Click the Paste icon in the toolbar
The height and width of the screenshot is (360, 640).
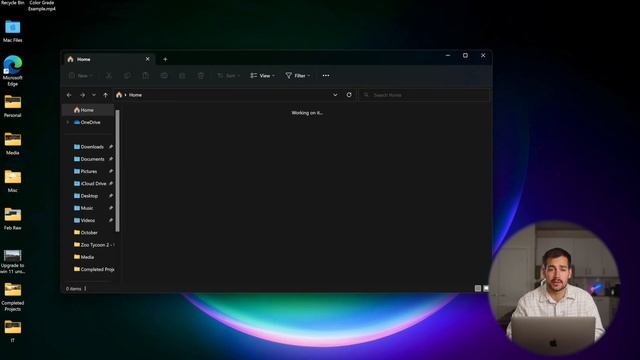click(146, 76)
